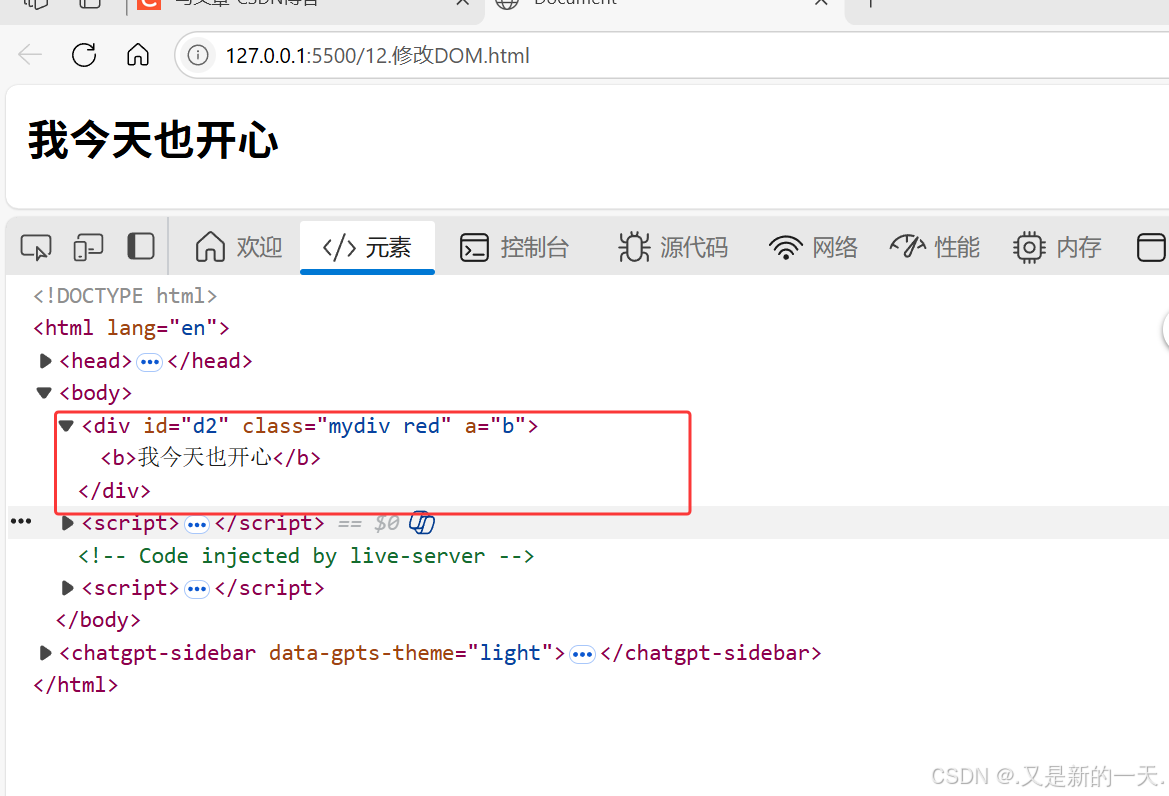Click the a="b" attribute
The height and width of the screenshot is (796, 1169).
click(x=496, y=426)
